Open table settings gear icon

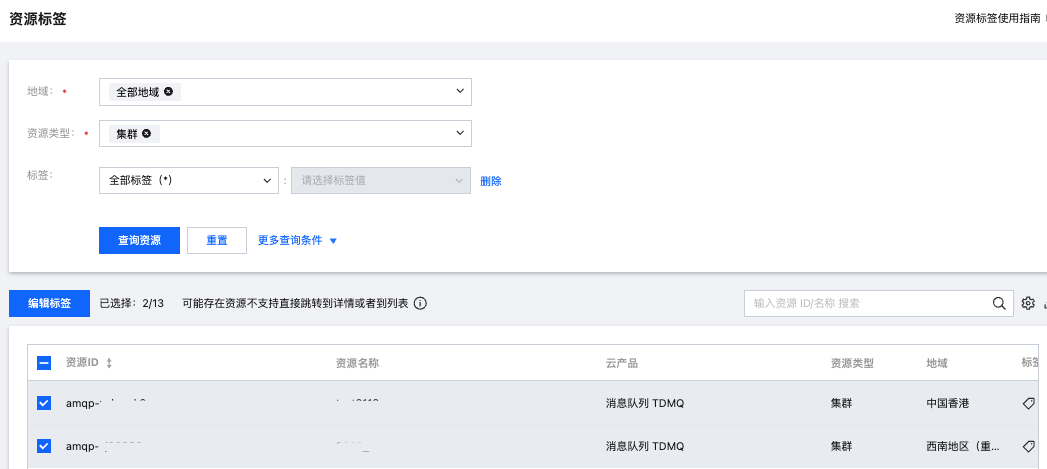pos(1028,303)
